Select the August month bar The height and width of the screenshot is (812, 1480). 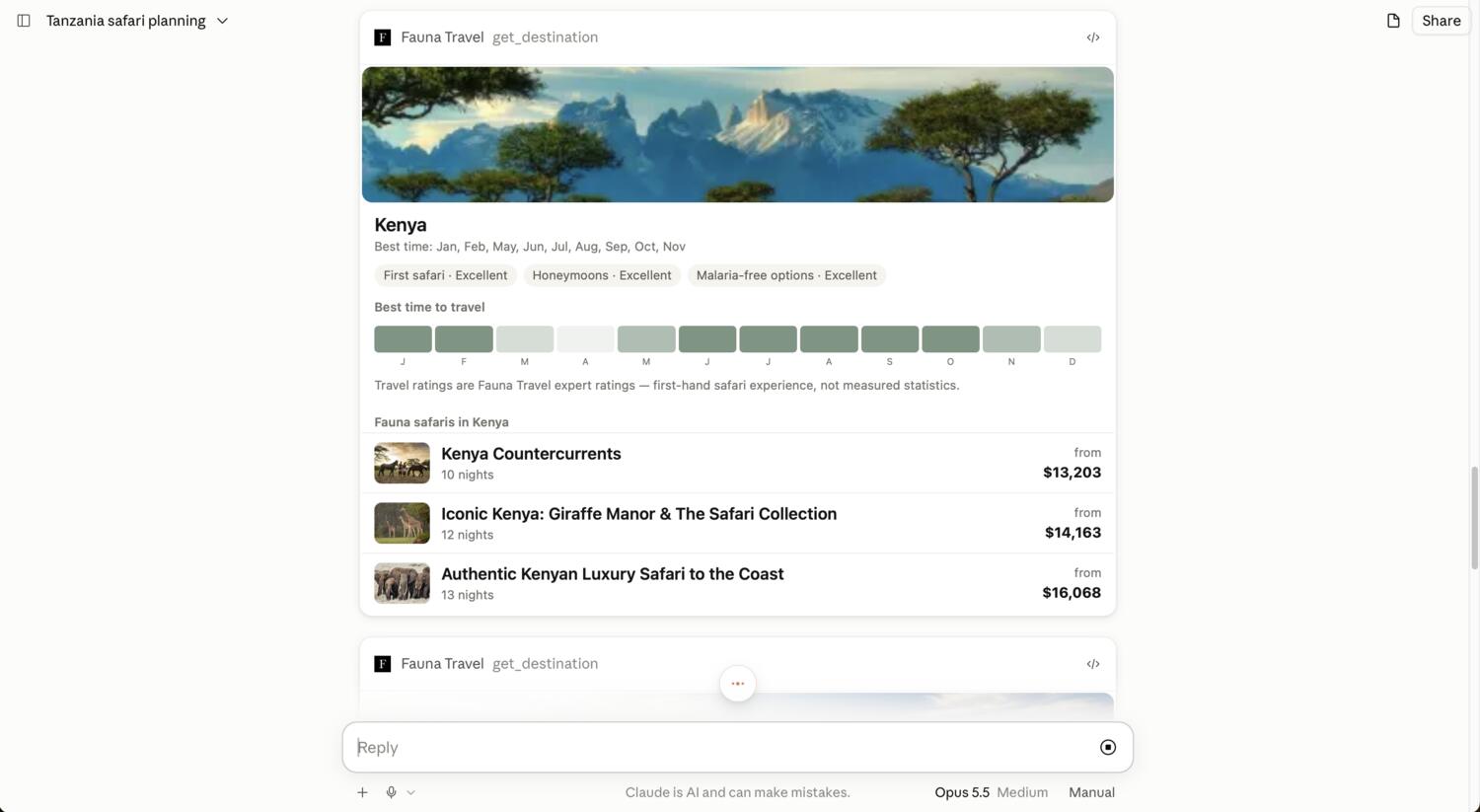(x=829, y=339)
